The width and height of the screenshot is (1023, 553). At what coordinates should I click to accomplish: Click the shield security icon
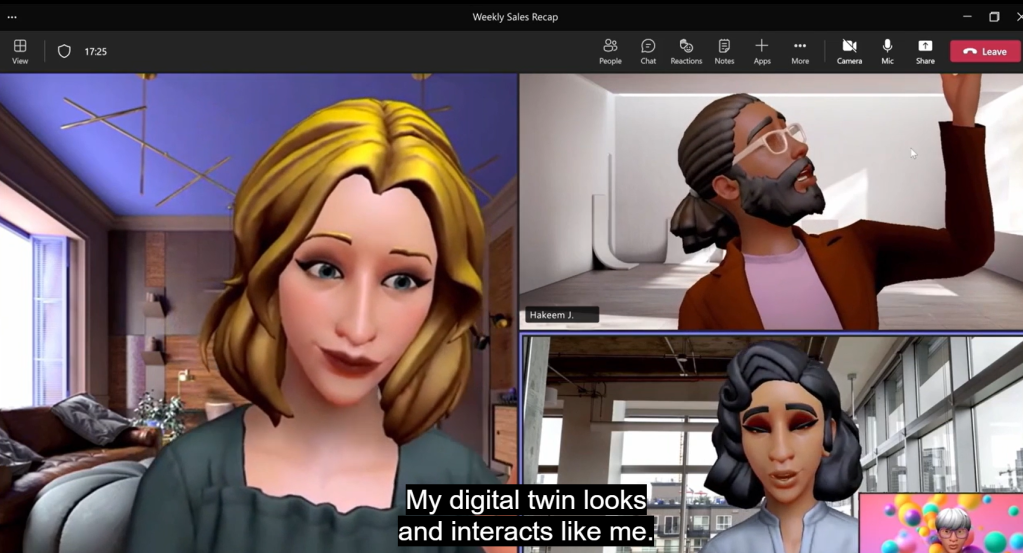[x=64, y=51]
